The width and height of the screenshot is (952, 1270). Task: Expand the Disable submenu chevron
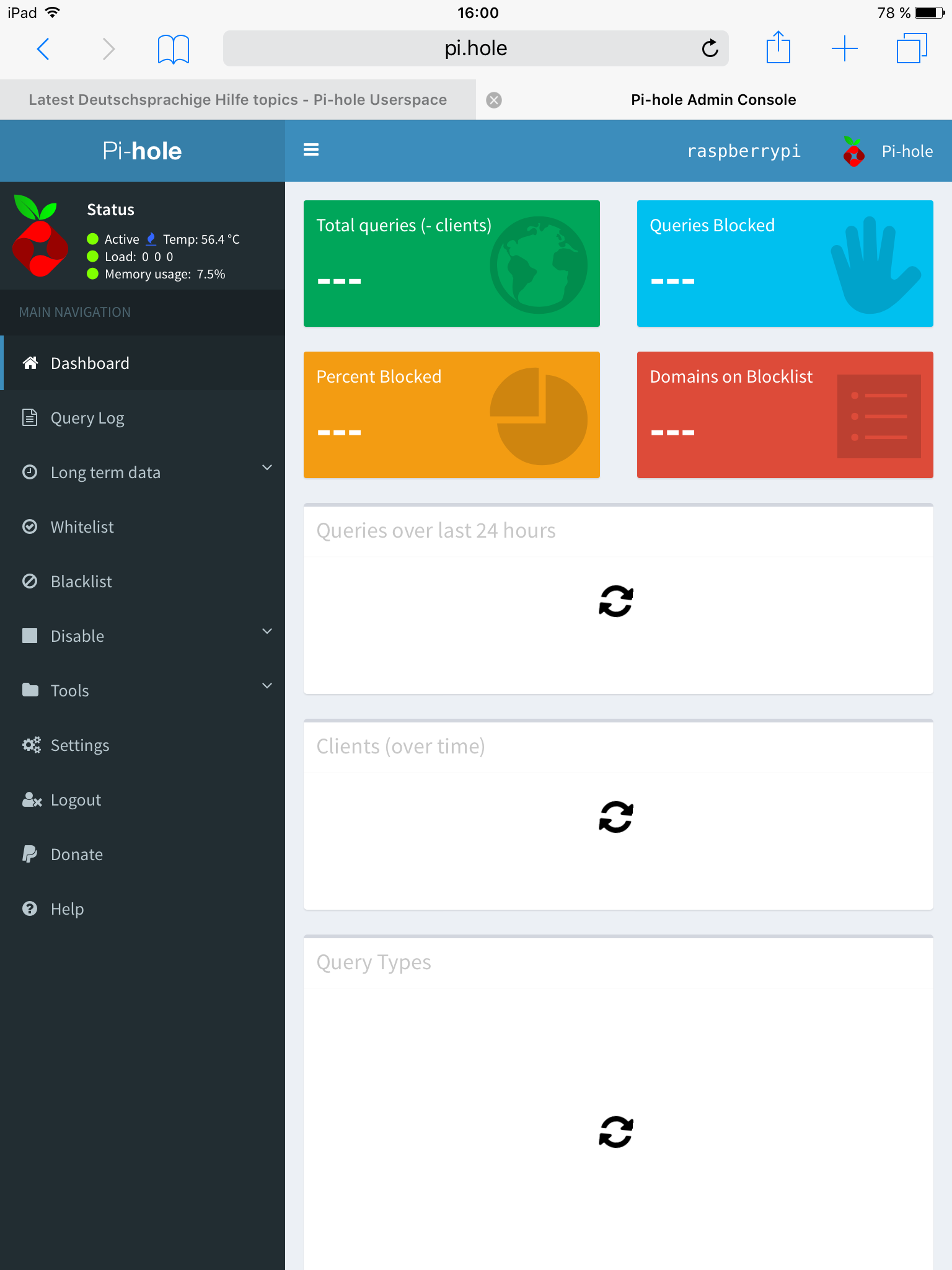click(x=267, y=631)
